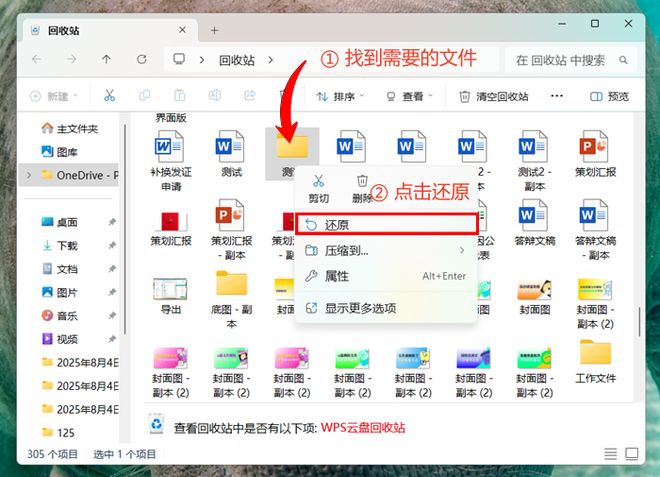Open the Sort (排序) dropdown

coord(340,96)
